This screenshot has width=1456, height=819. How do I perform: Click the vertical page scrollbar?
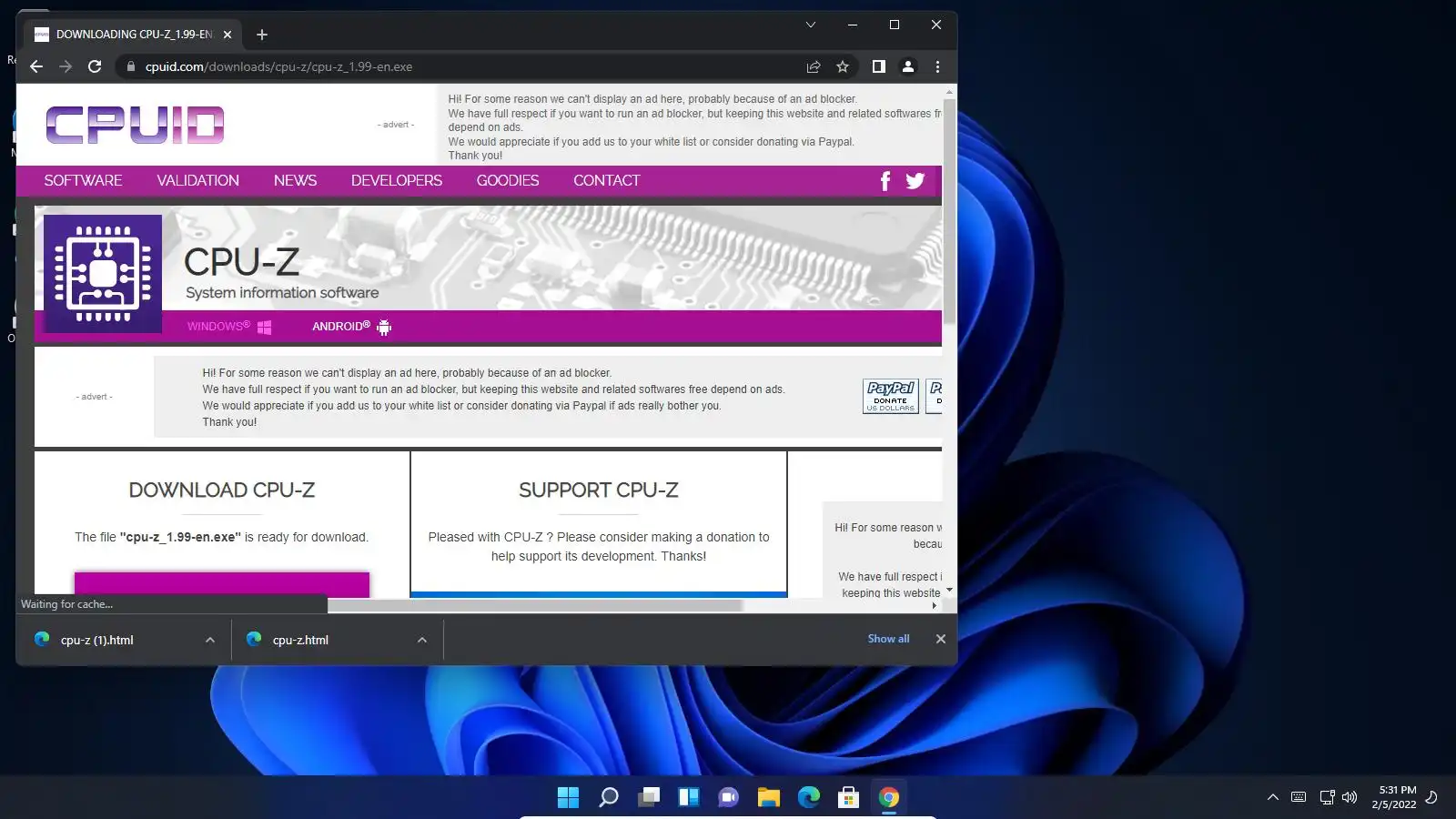pyautogui.click(x=949, y=211)
